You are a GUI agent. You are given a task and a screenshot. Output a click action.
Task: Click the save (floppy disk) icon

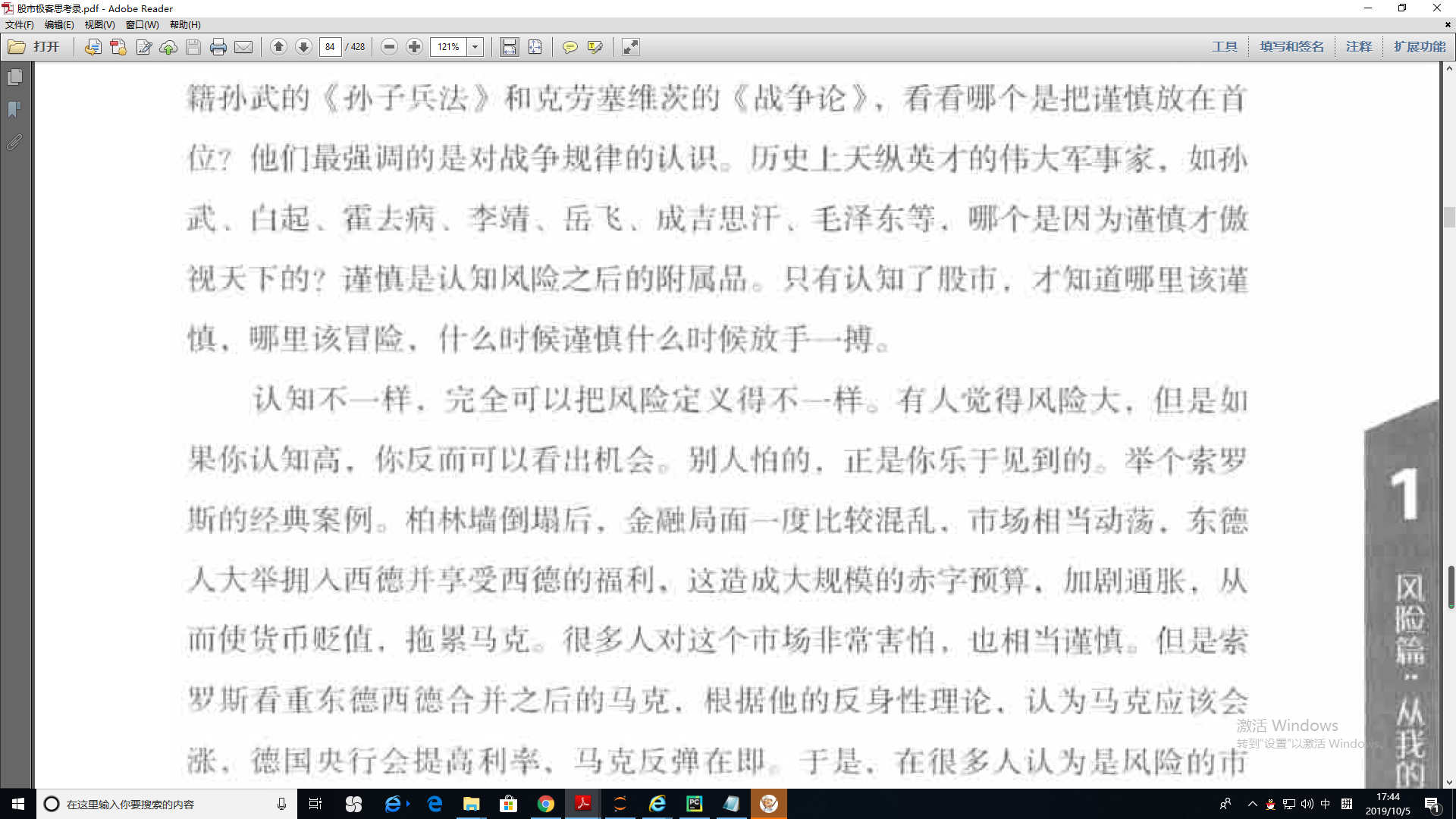(x=193, y=47)
